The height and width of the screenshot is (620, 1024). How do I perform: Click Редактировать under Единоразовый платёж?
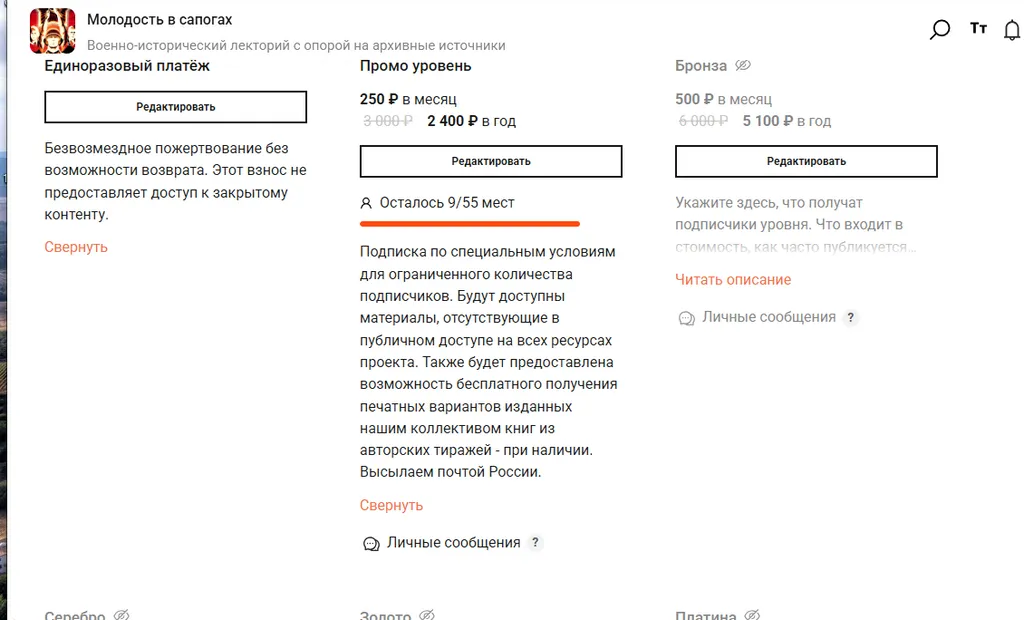coord(176,107)
